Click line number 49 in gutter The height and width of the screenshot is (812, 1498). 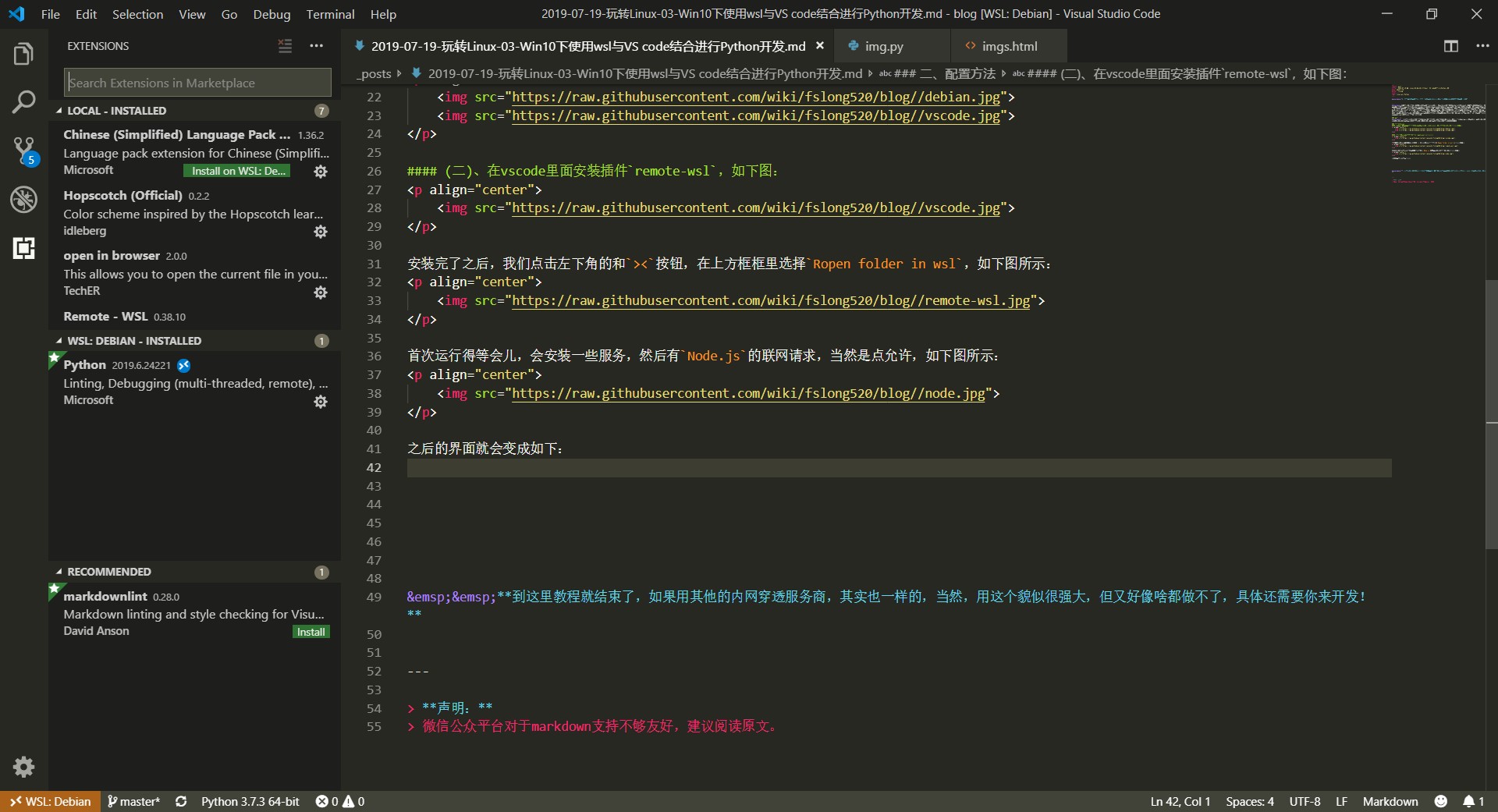tap(374, 597)
